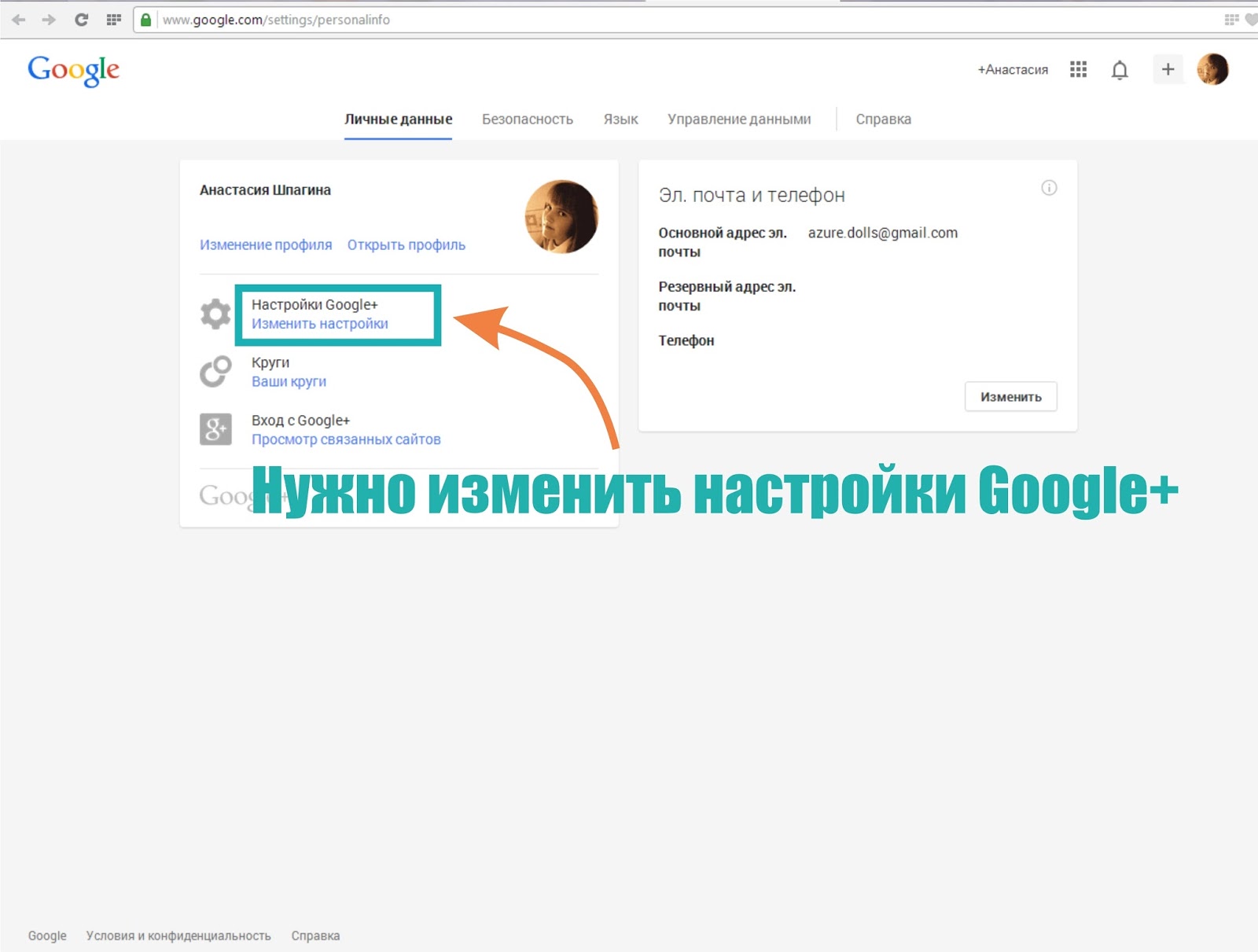The width and height of the screenshot is (1258, 952).
Task: Click the Эл. почта и телефон heading
Action: pos(752,195)
